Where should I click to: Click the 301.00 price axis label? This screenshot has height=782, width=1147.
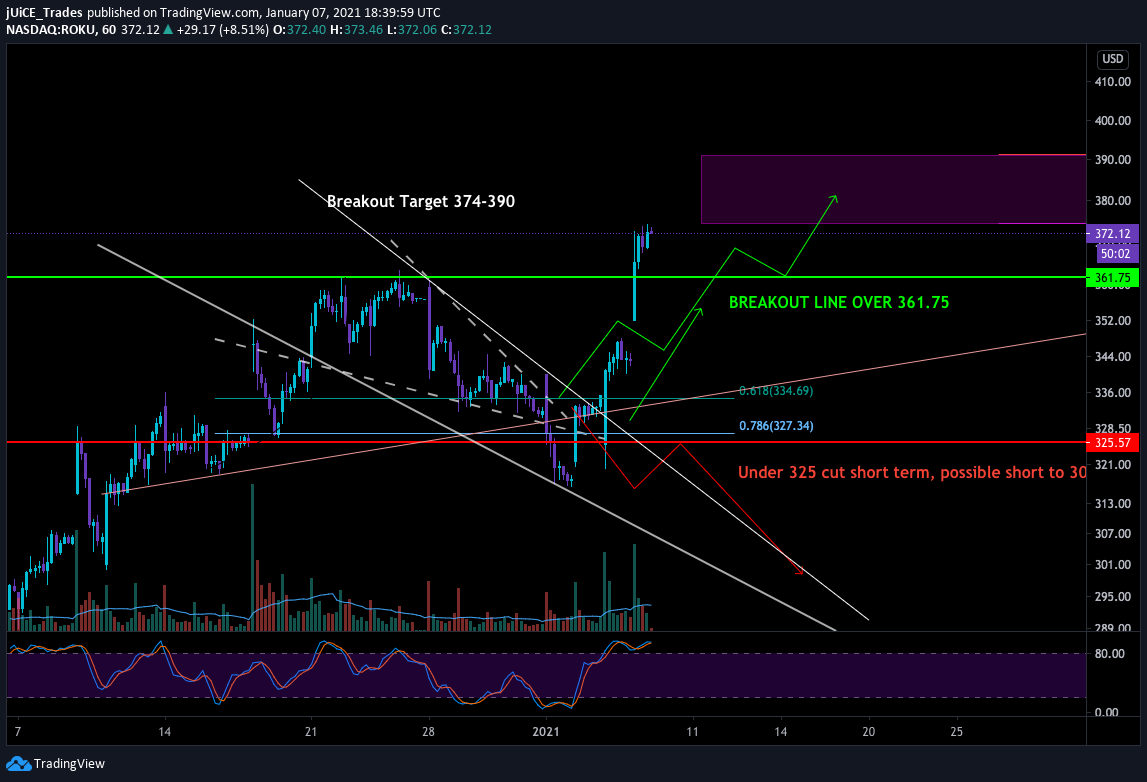coord(1113,565)
